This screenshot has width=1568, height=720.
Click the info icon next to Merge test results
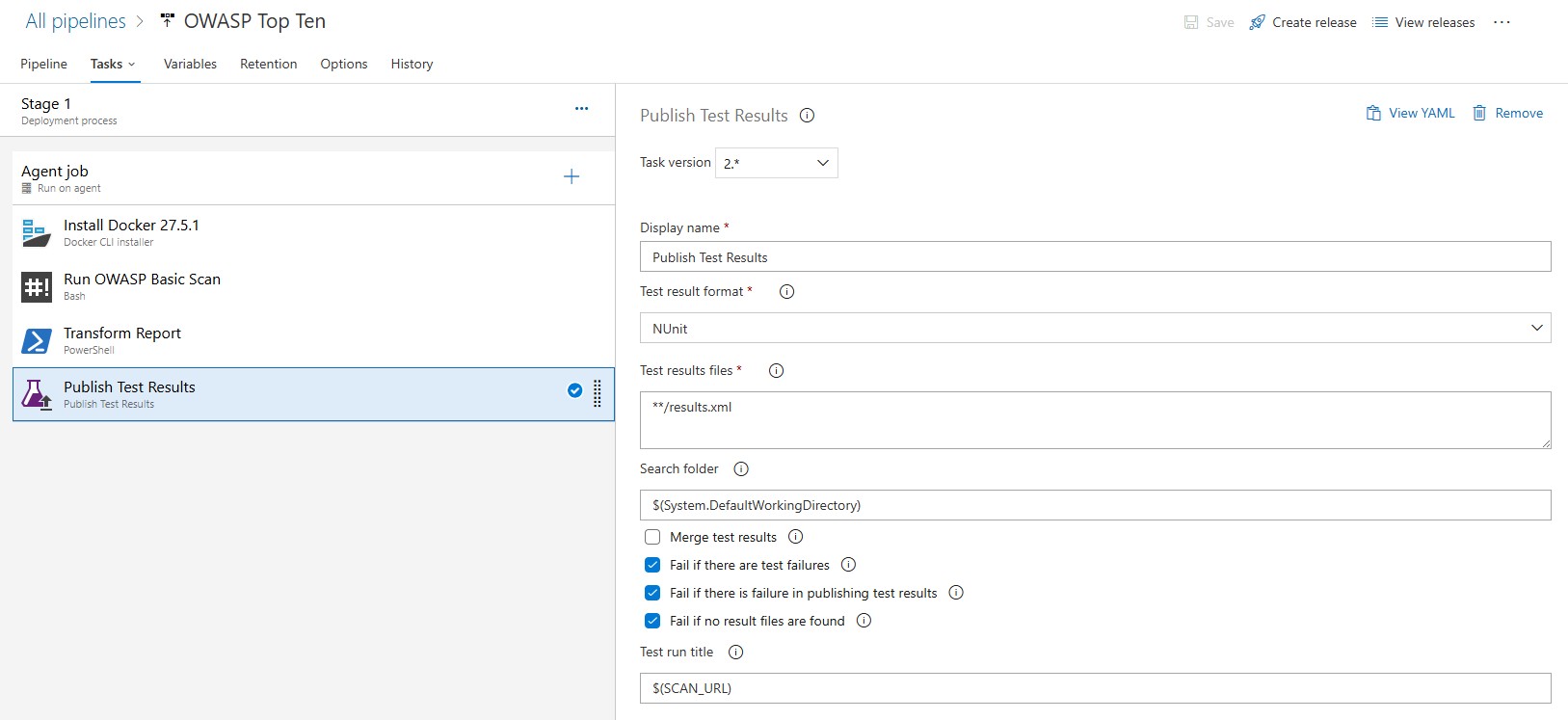point(796,537)
